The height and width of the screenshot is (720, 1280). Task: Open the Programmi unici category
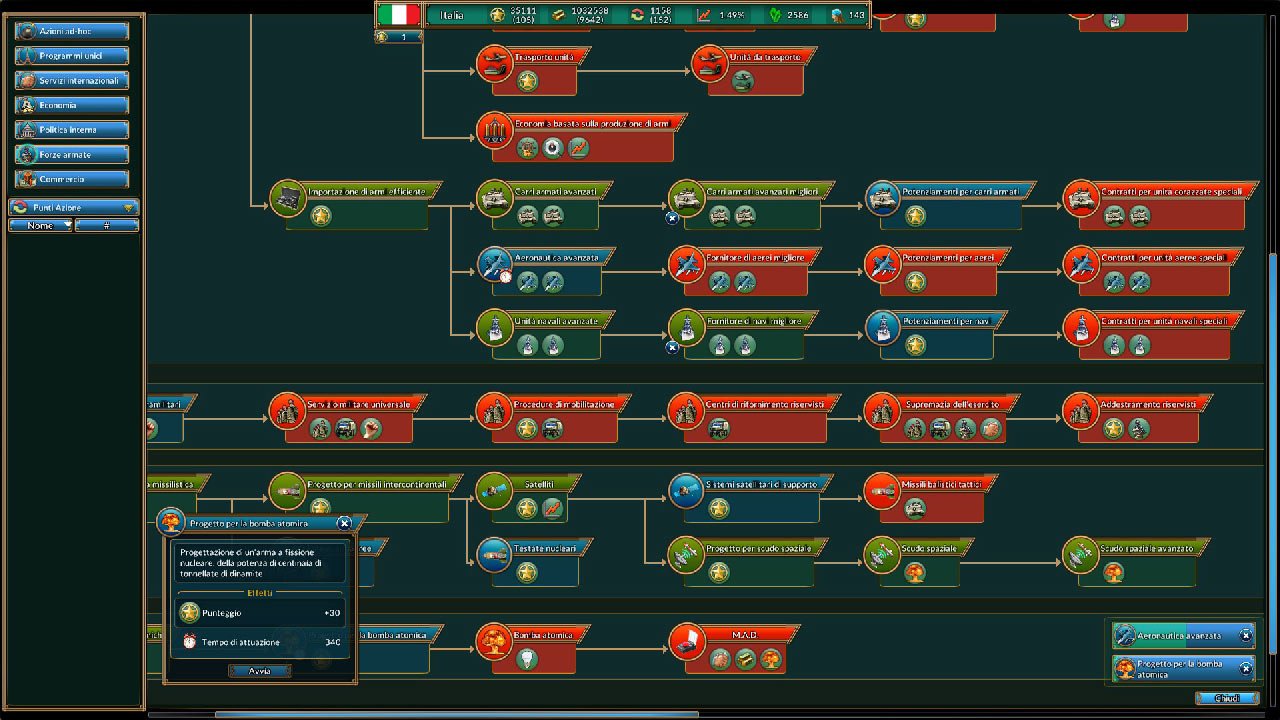pos(71,56)
